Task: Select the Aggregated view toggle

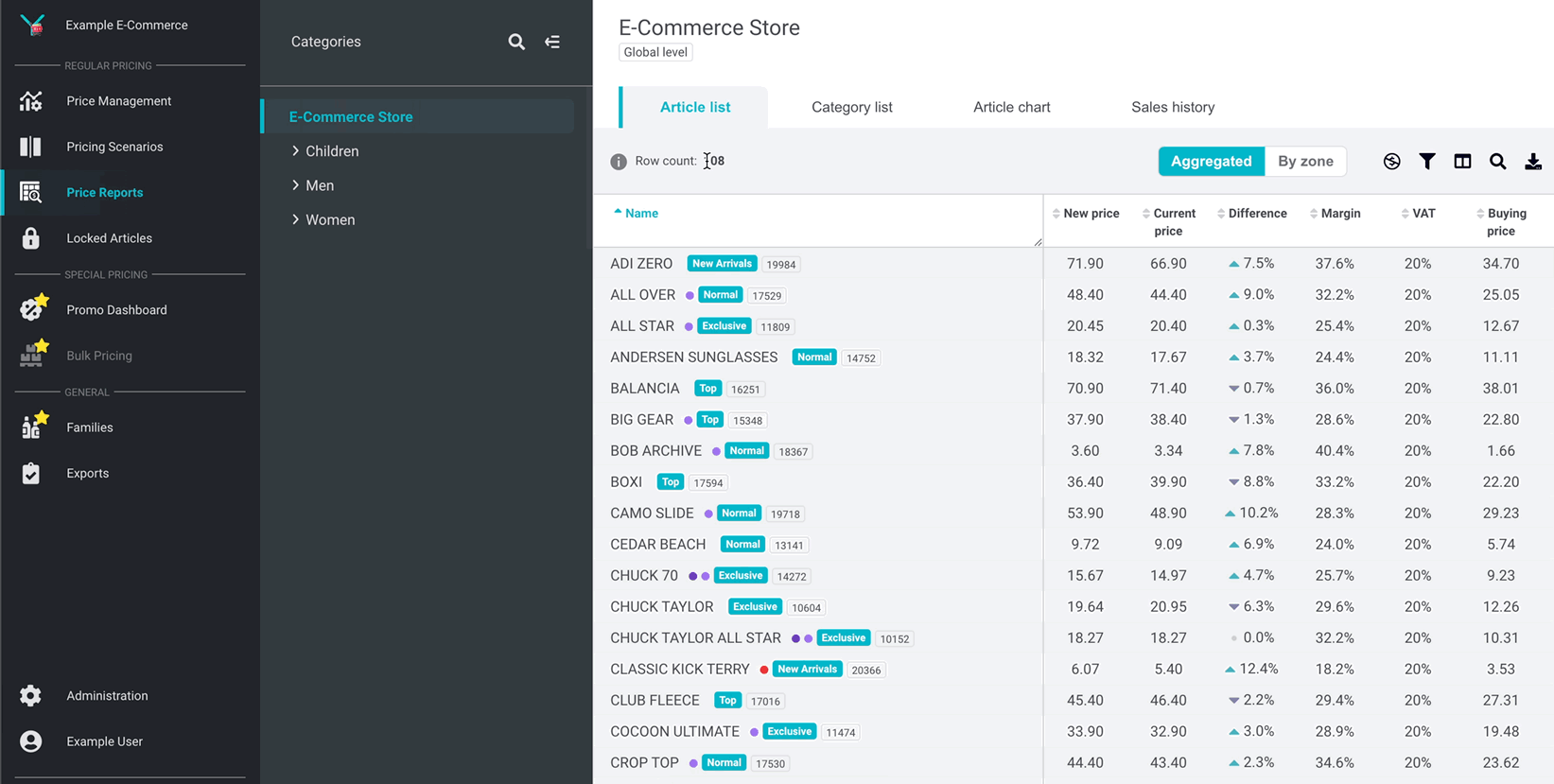Action: (x=1211, y=162)
